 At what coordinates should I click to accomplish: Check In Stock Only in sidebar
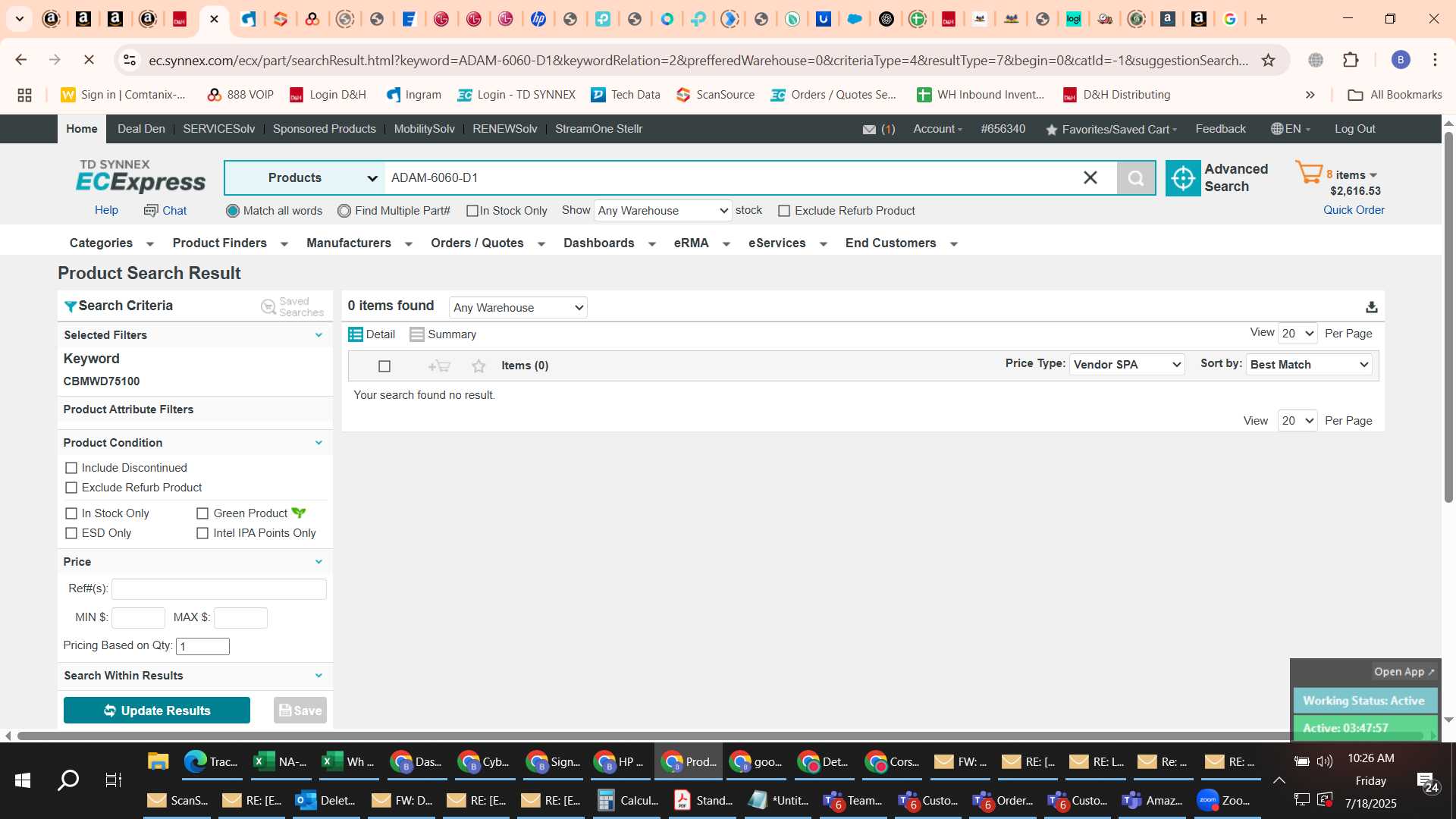click(x=71, y=513)
